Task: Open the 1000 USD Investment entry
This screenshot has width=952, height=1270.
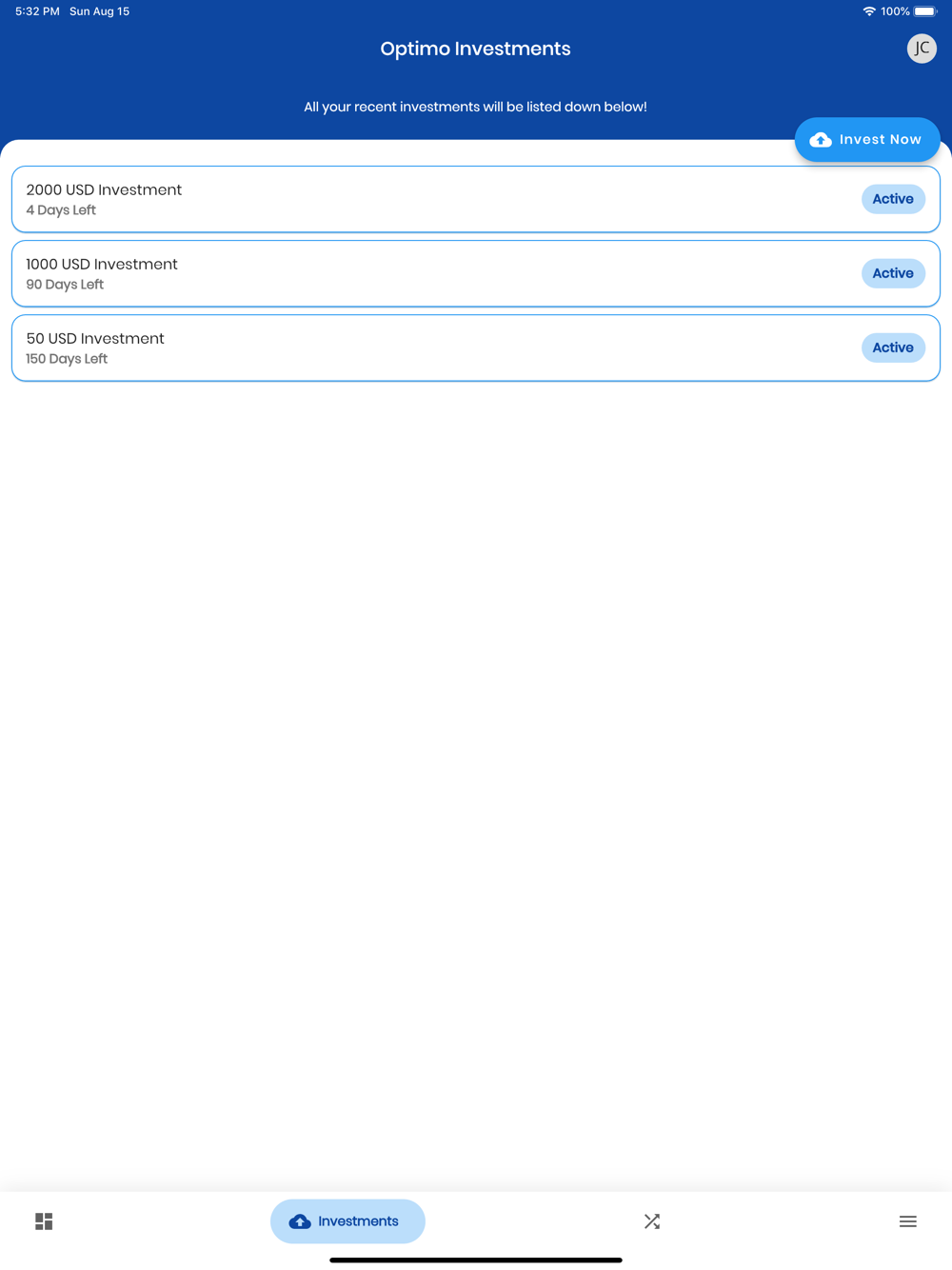Action: (x=102, y=264)
